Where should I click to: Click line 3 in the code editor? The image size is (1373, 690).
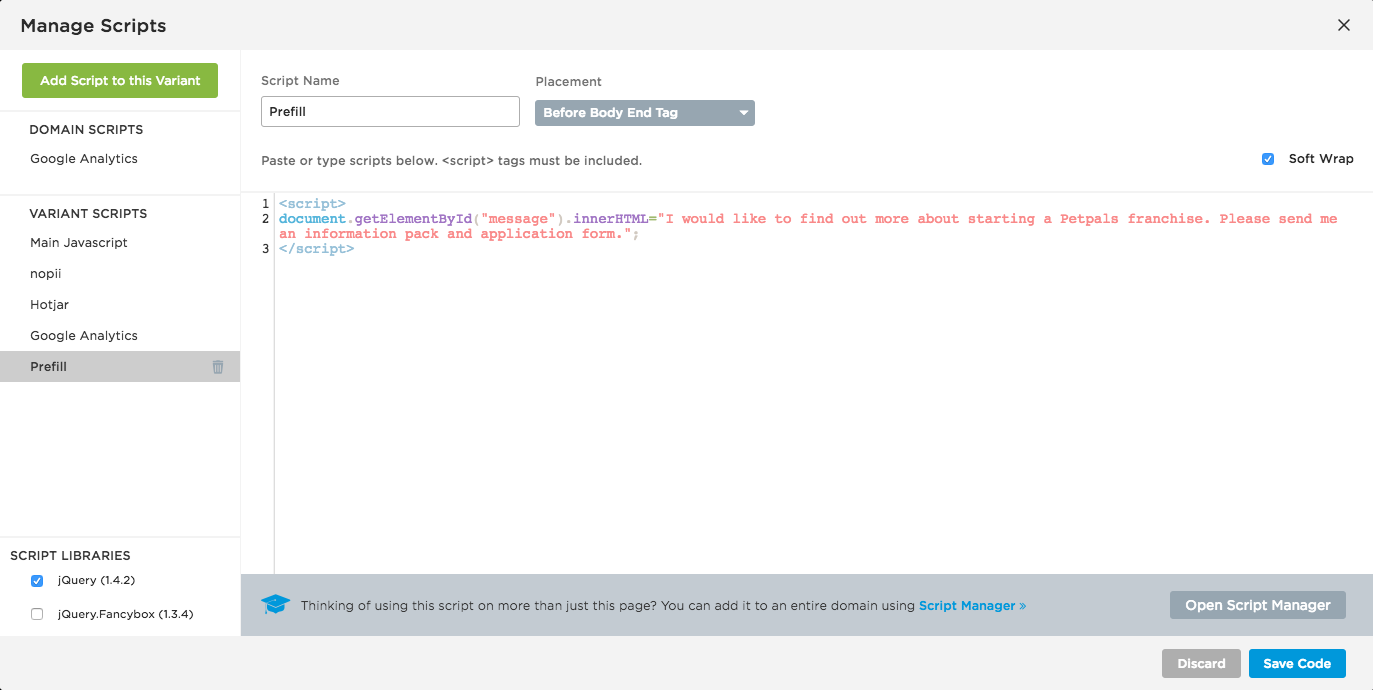316,249
